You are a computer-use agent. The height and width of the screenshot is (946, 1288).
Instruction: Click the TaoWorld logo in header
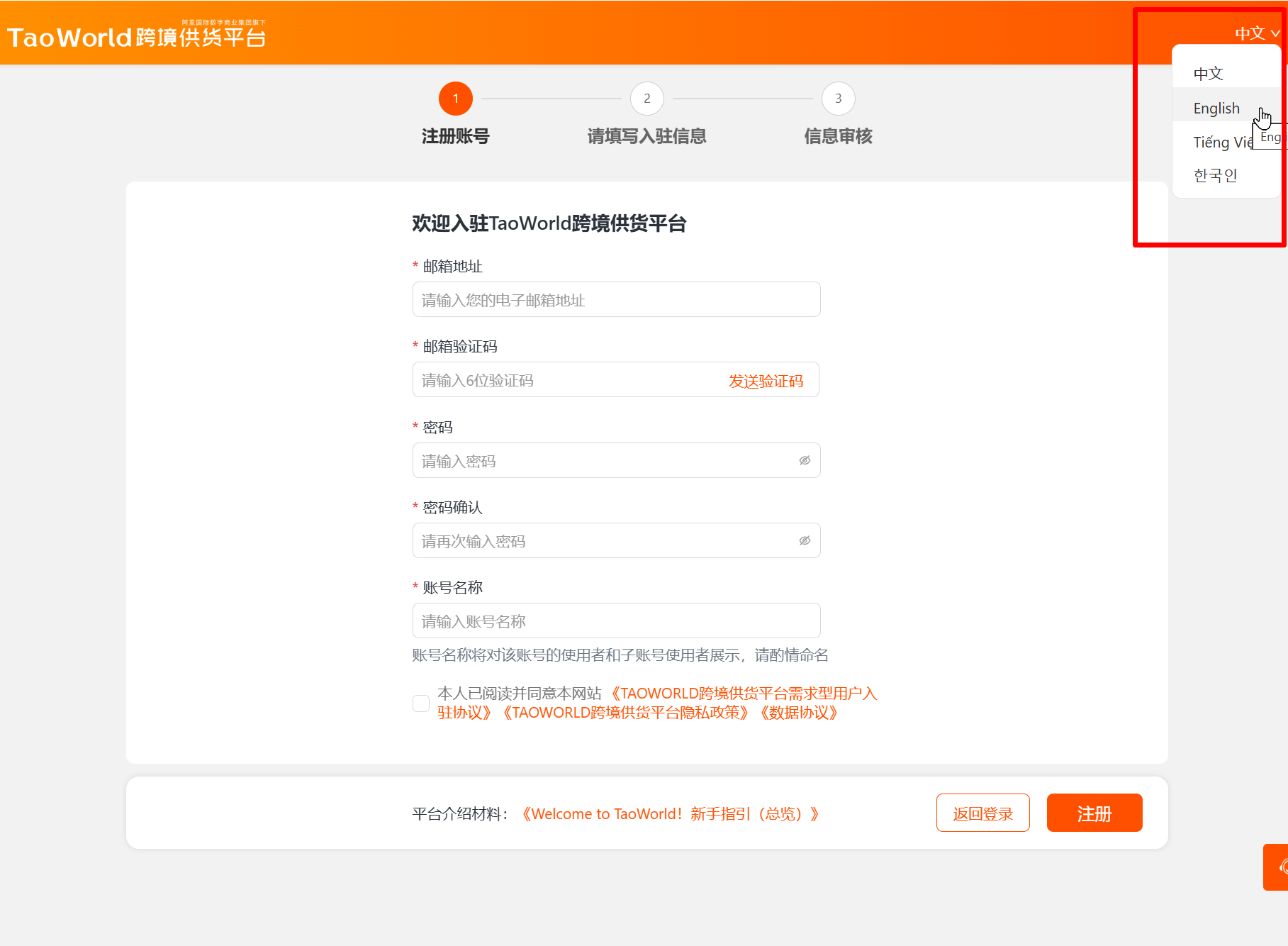click(136, 35)
